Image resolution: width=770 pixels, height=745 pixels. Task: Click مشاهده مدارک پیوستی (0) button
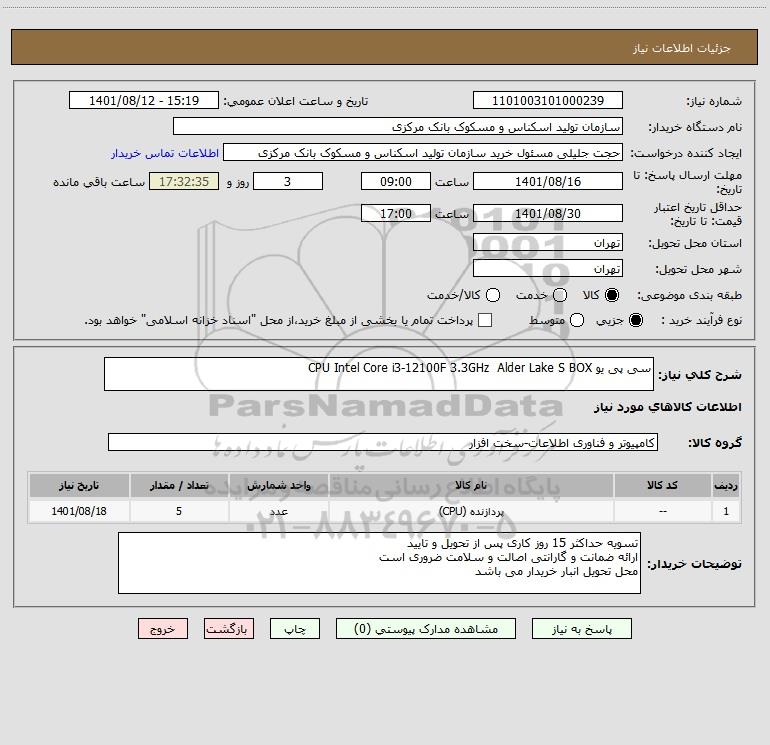click(x=426, y=629)
